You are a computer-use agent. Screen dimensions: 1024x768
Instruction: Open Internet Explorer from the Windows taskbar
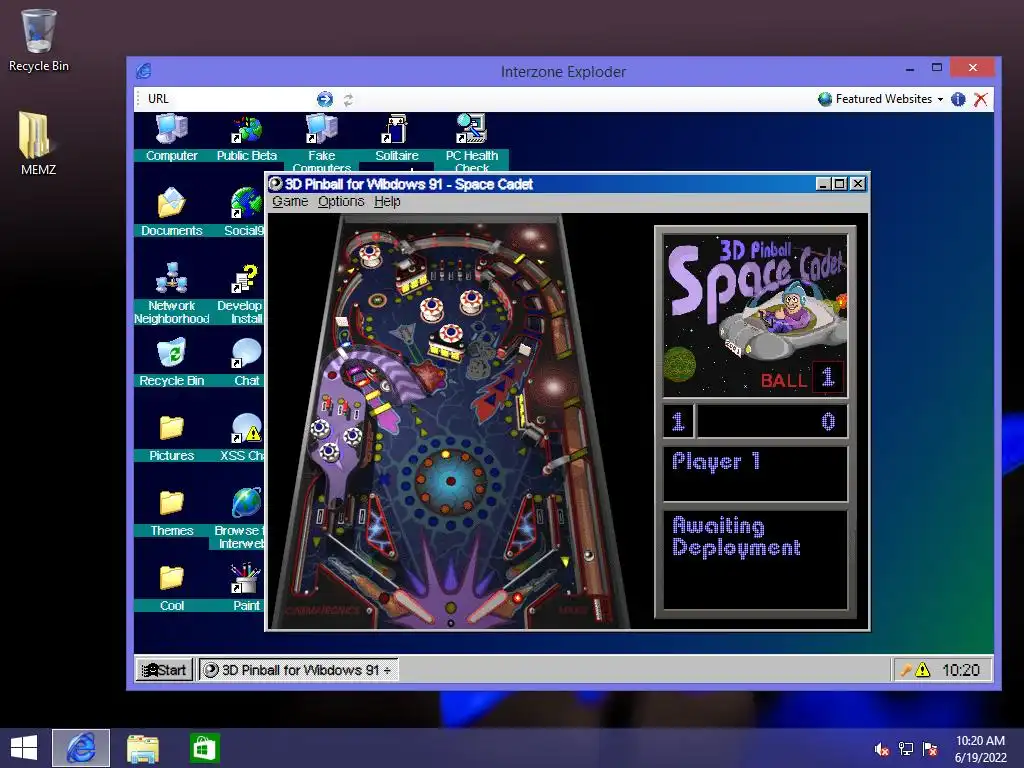point(81,748)
